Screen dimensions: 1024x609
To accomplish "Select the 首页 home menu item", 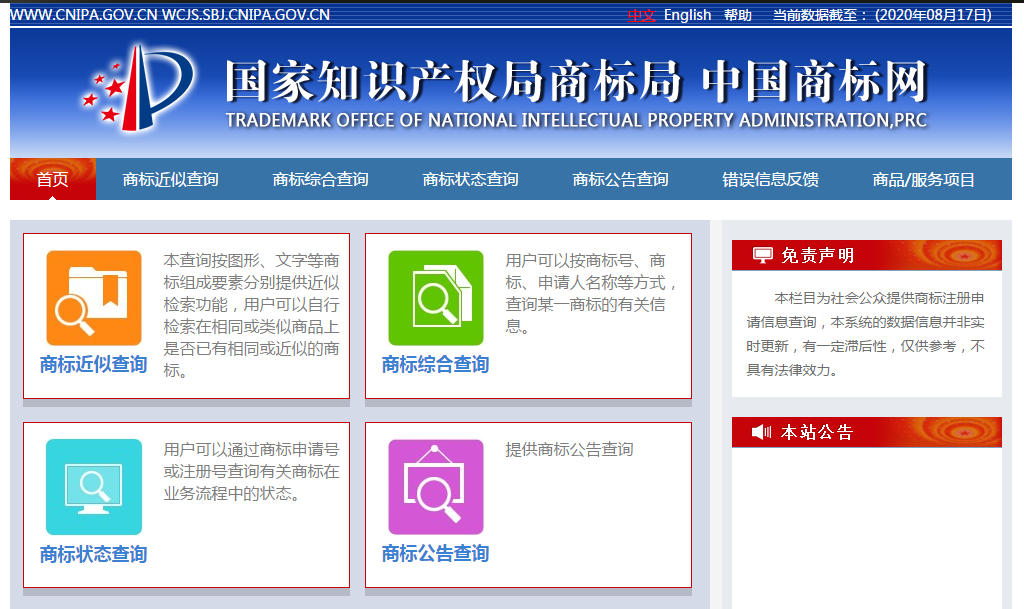I will pyautogui.click(x=52, y=179).
